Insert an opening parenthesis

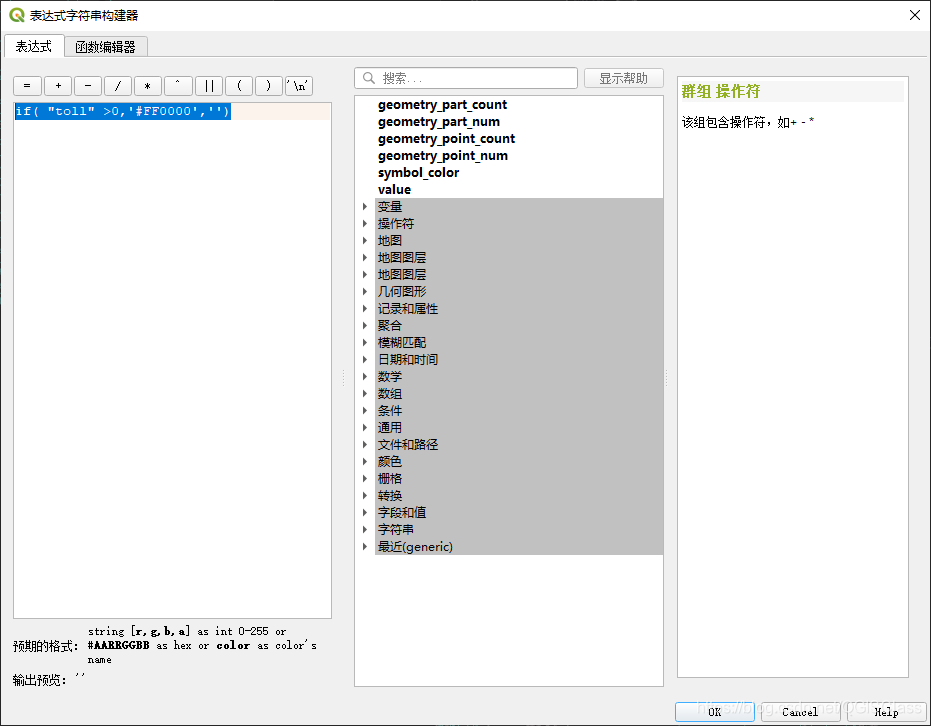239,86
